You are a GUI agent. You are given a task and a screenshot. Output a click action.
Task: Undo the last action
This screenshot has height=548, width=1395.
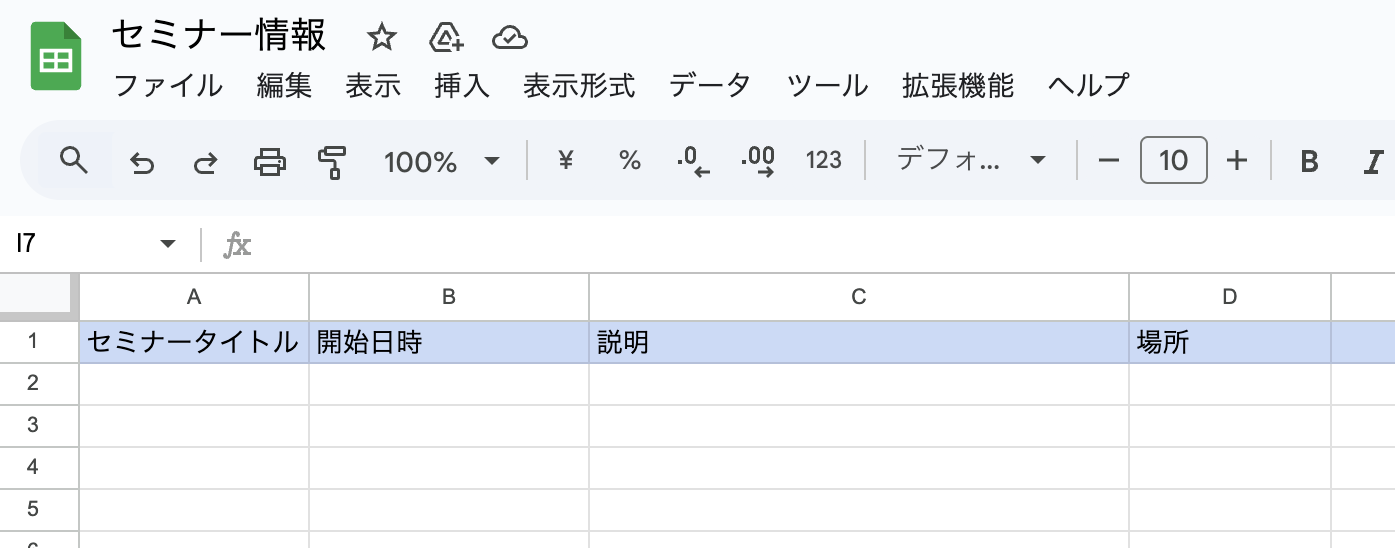(143, 161)
